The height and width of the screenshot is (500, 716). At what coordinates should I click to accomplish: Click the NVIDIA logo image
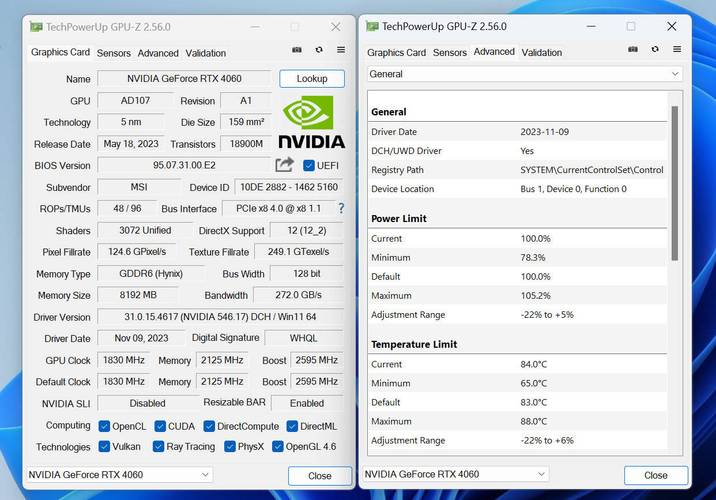[312, 122]
